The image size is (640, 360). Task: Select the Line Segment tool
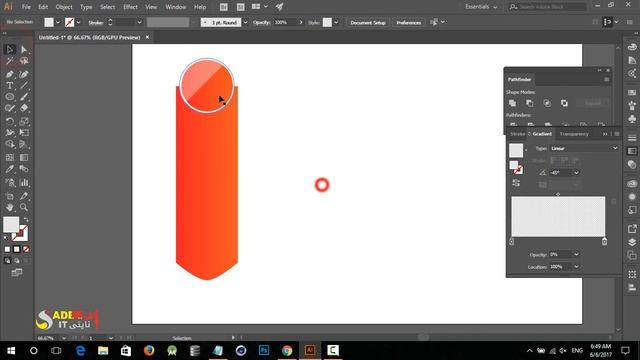click(24, 85)
